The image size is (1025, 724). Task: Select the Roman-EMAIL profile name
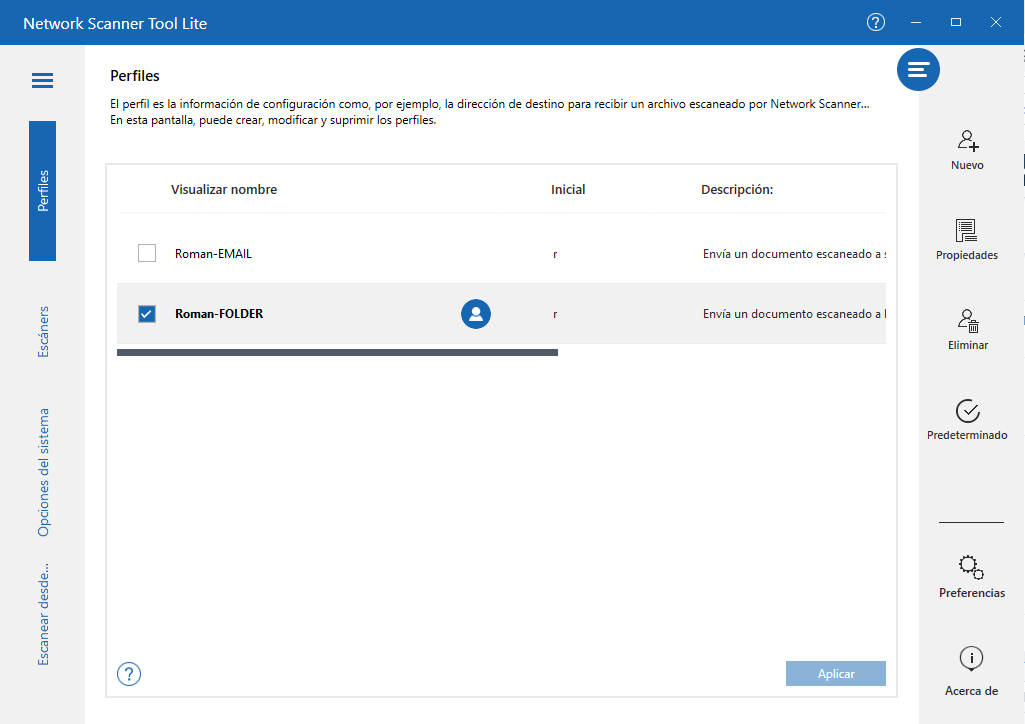[213, 254]
